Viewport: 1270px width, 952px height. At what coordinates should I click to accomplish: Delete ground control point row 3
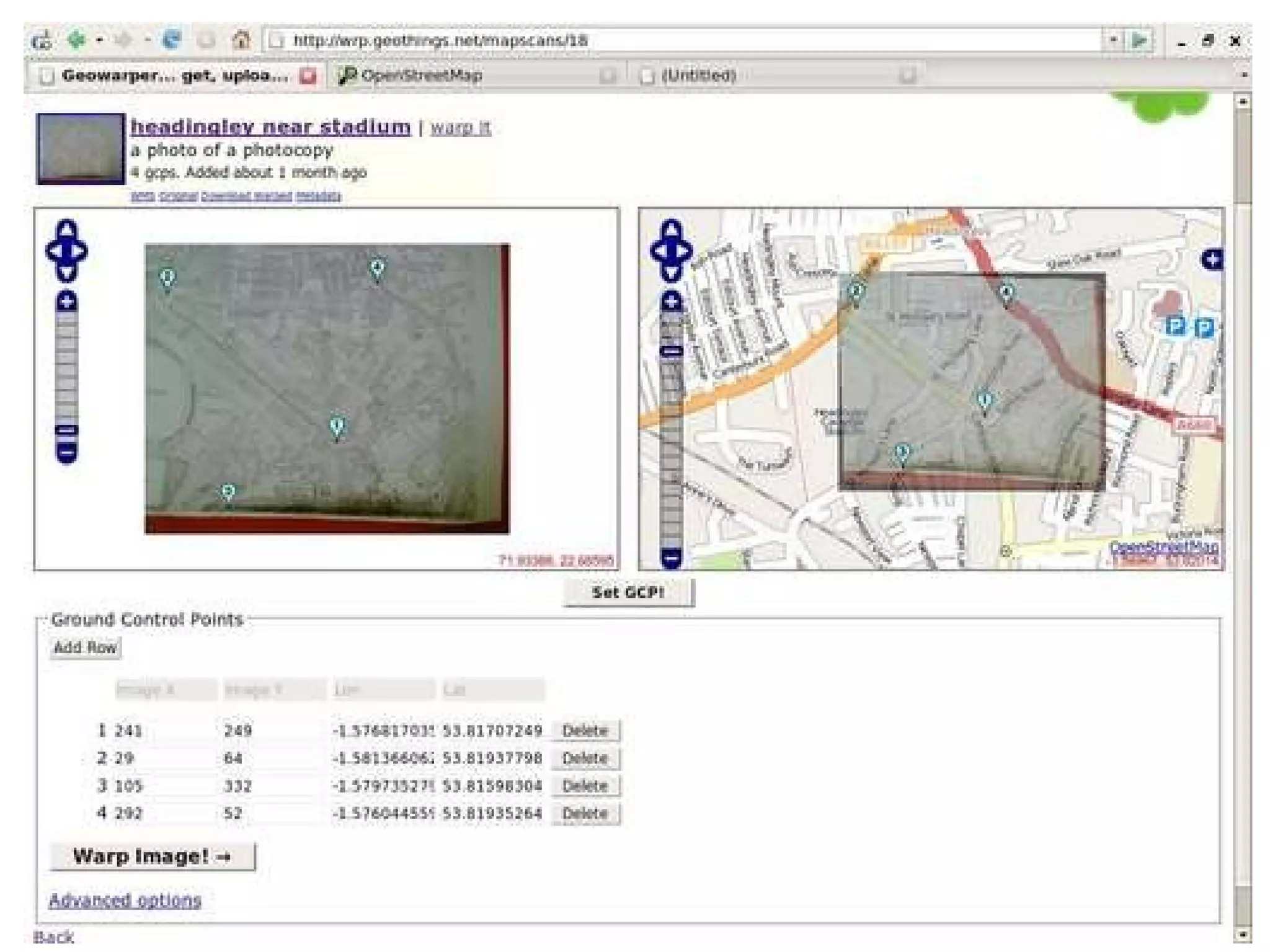pyautogui.click(x=584, y=786)
